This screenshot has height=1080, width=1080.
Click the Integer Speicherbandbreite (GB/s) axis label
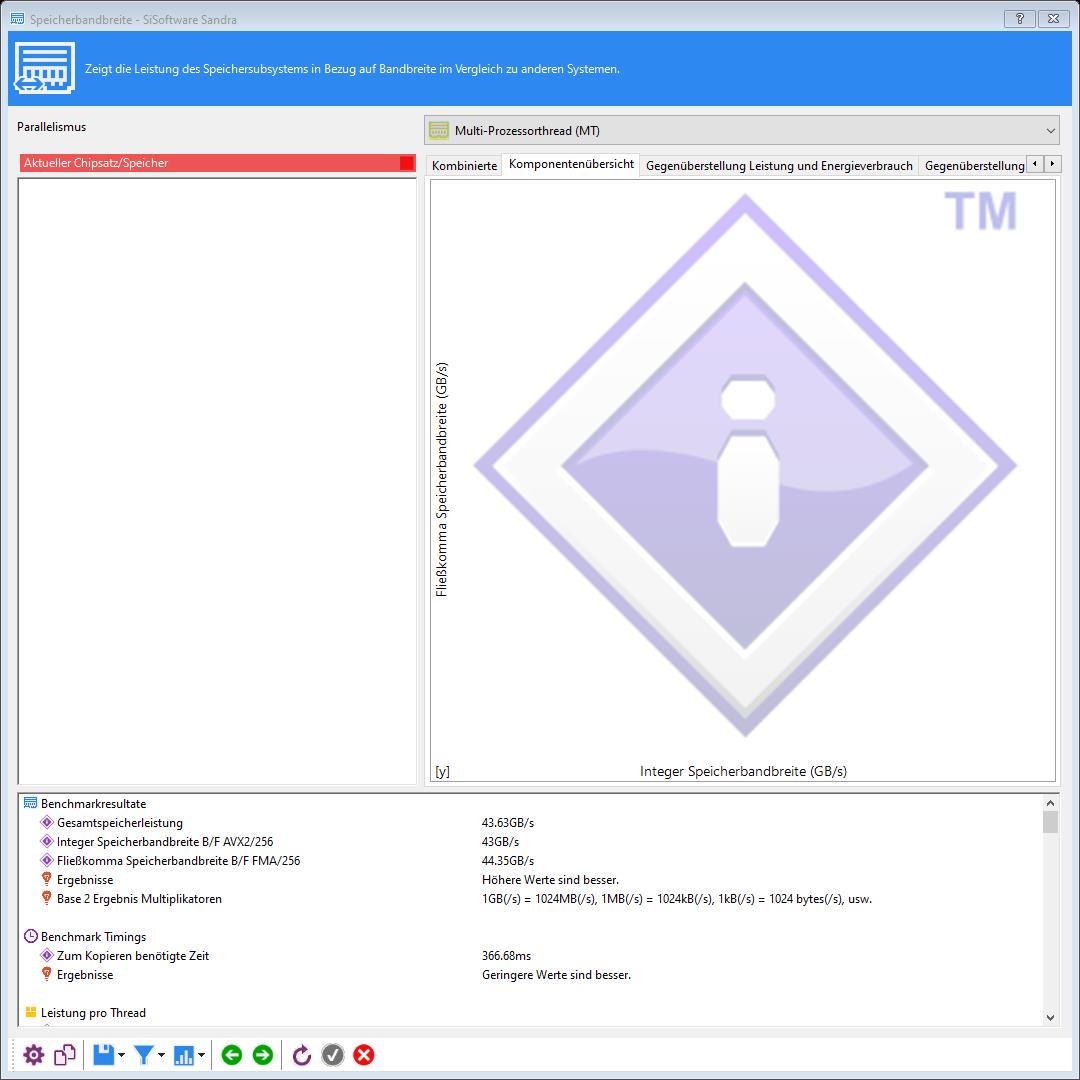[743, 771]
